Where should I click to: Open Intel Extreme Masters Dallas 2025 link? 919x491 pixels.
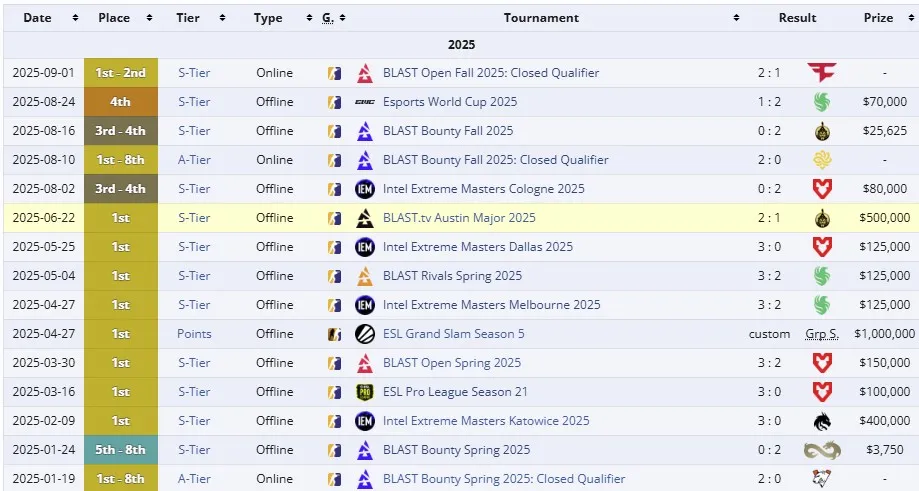coord(478,247)
